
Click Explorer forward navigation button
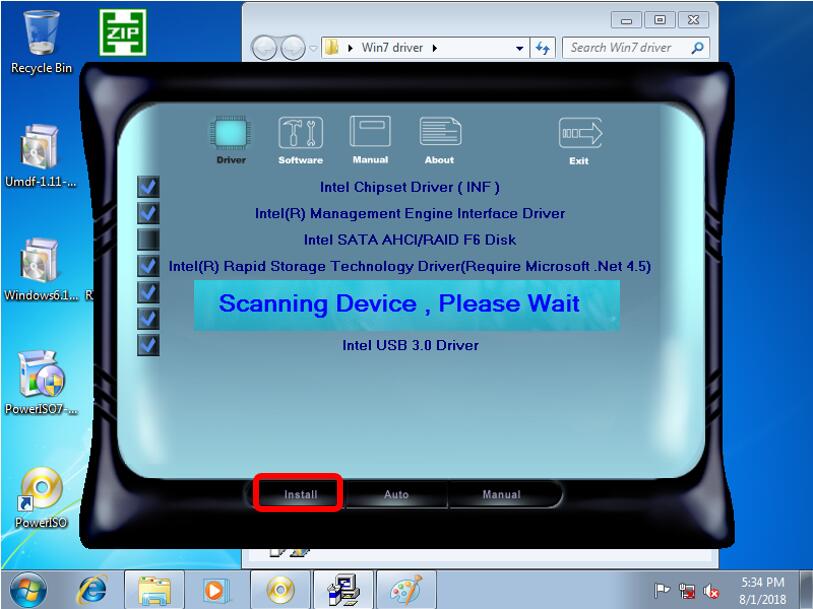coord(293,48)
